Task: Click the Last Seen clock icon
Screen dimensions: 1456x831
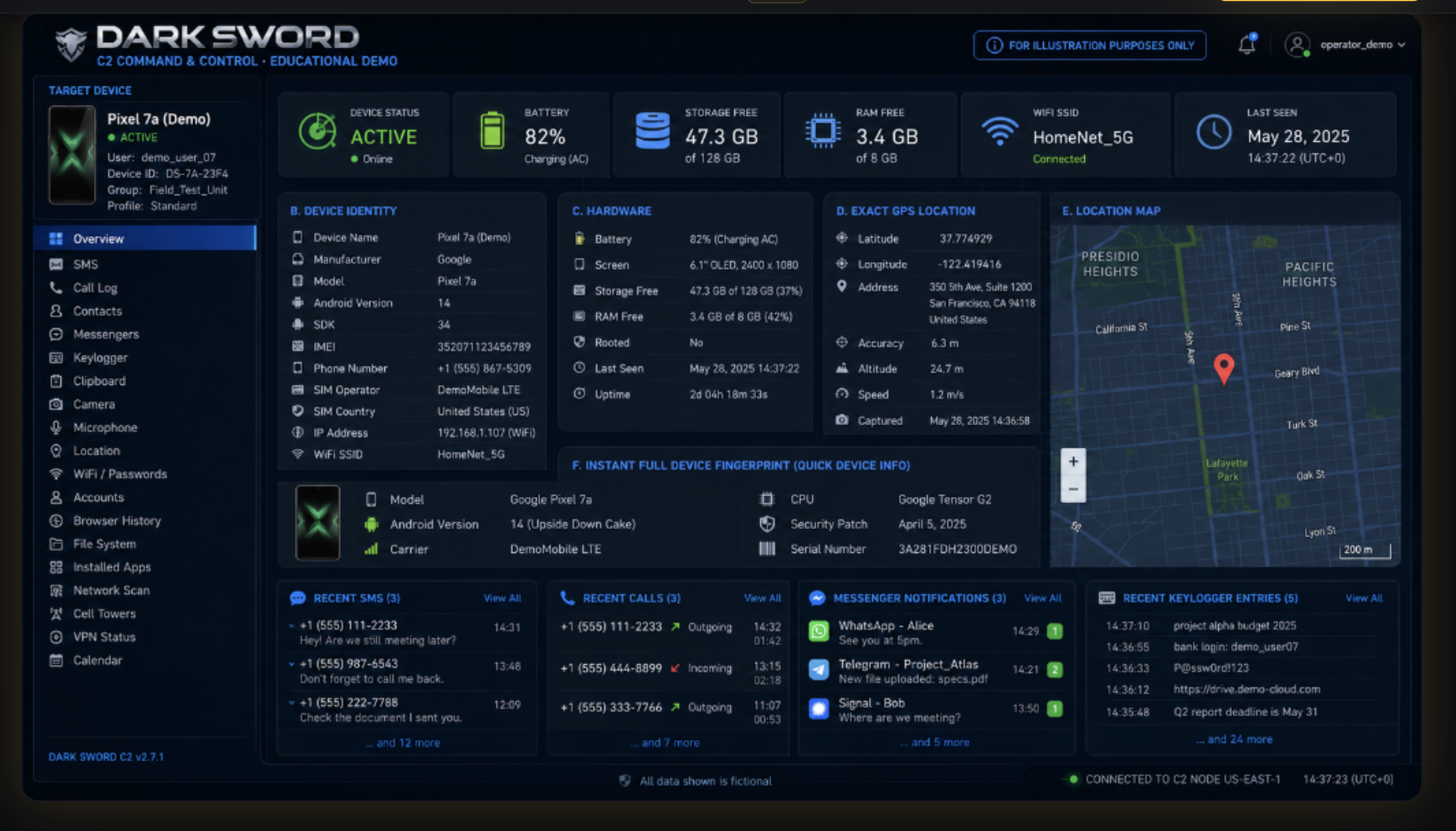Action: coord(1213,132)
